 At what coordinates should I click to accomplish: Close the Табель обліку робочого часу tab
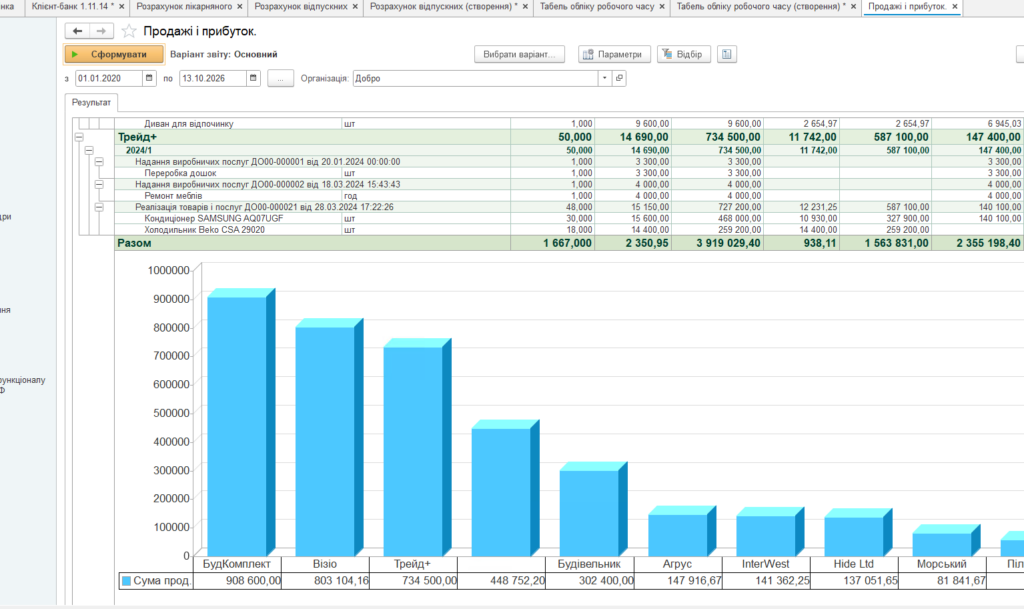(x=662, y=7)
